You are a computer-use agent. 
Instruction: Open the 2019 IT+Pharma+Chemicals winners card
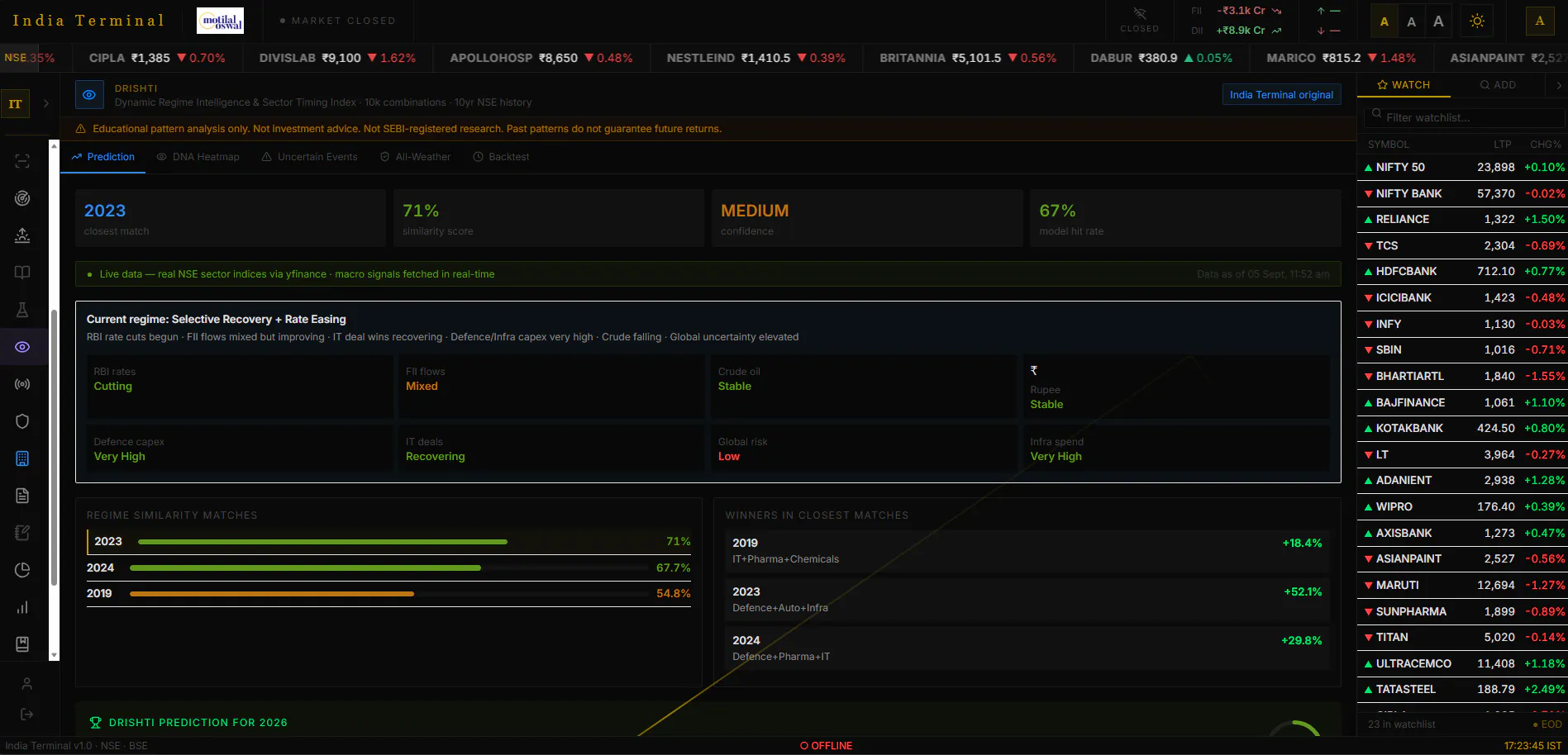1027,551
